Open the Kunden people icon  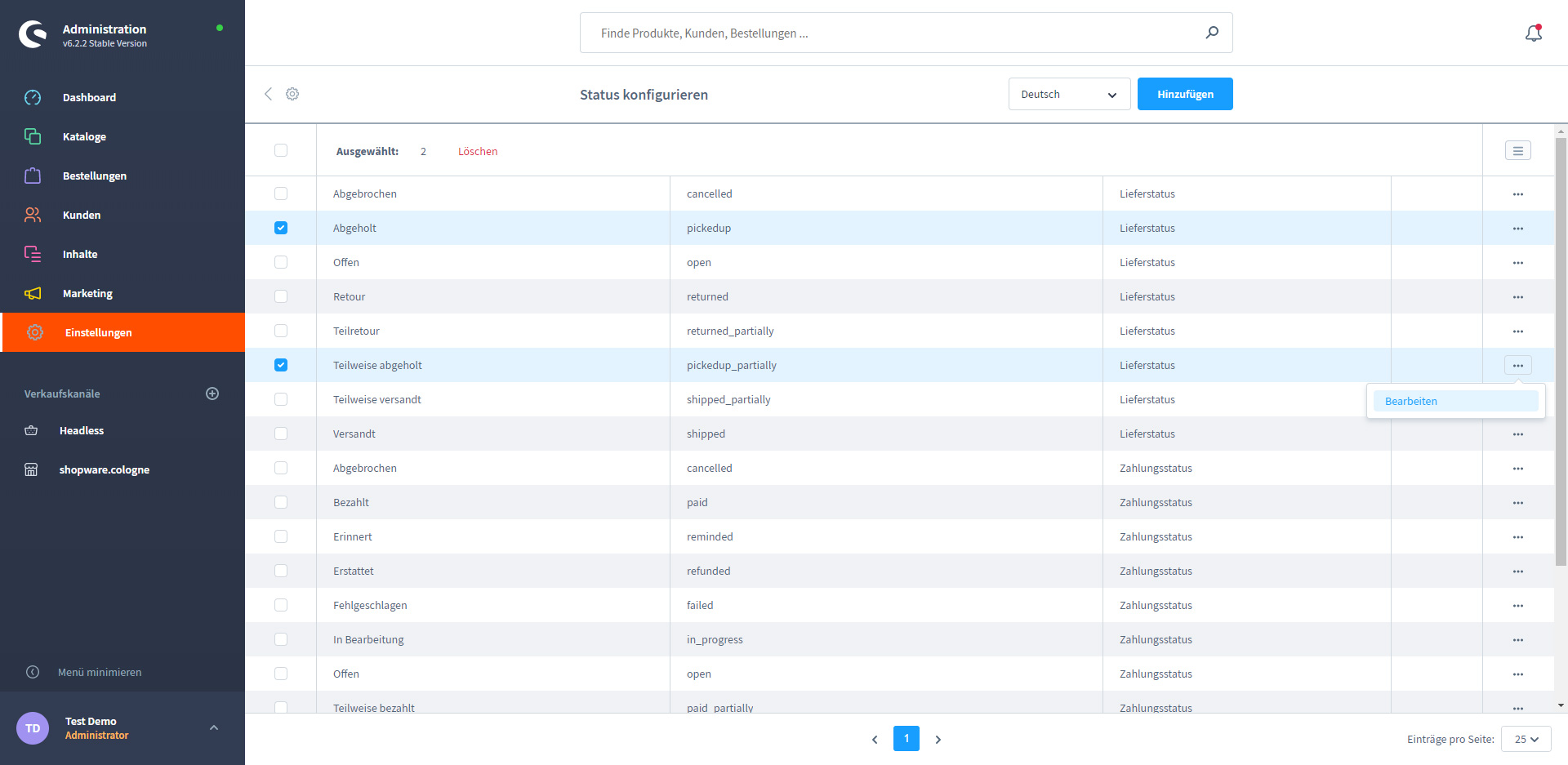pos(33,215)
